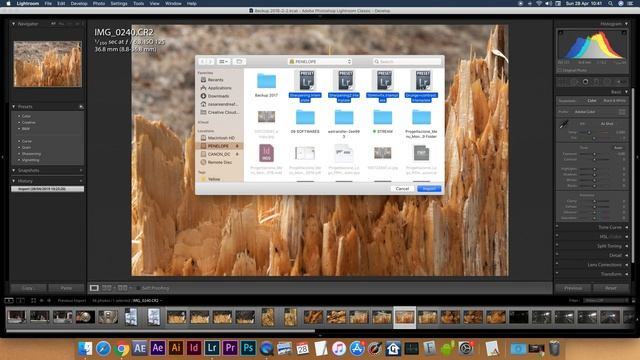Select the highlighted filmstrip thumbnail IMG_0240
This screenshot has width=640, height=360.
coord(404,317)
